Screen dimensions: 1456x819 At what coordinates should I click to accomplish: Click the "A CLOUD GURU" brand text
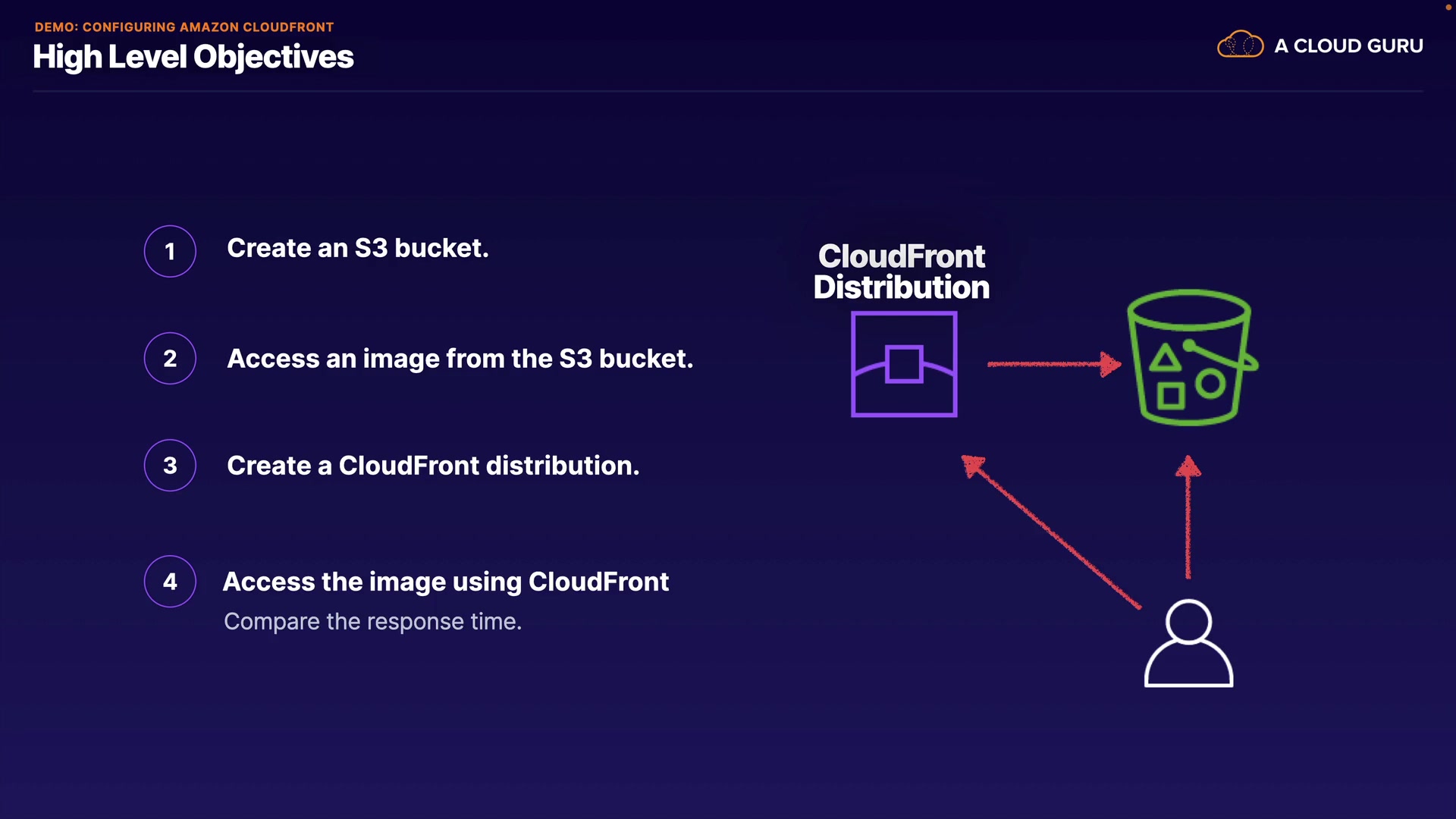(x=1348, y=45)
